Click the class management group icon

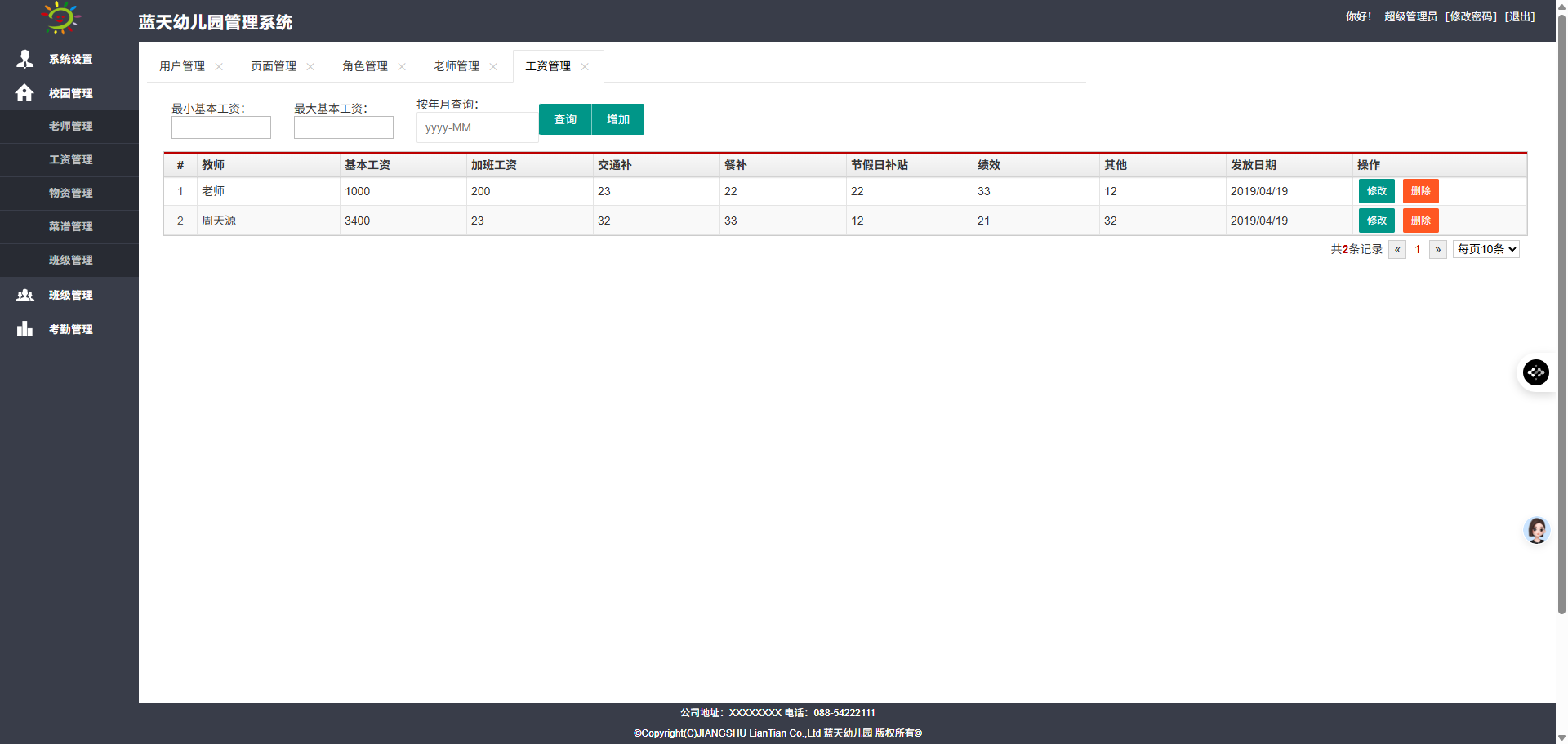[25, 295]
